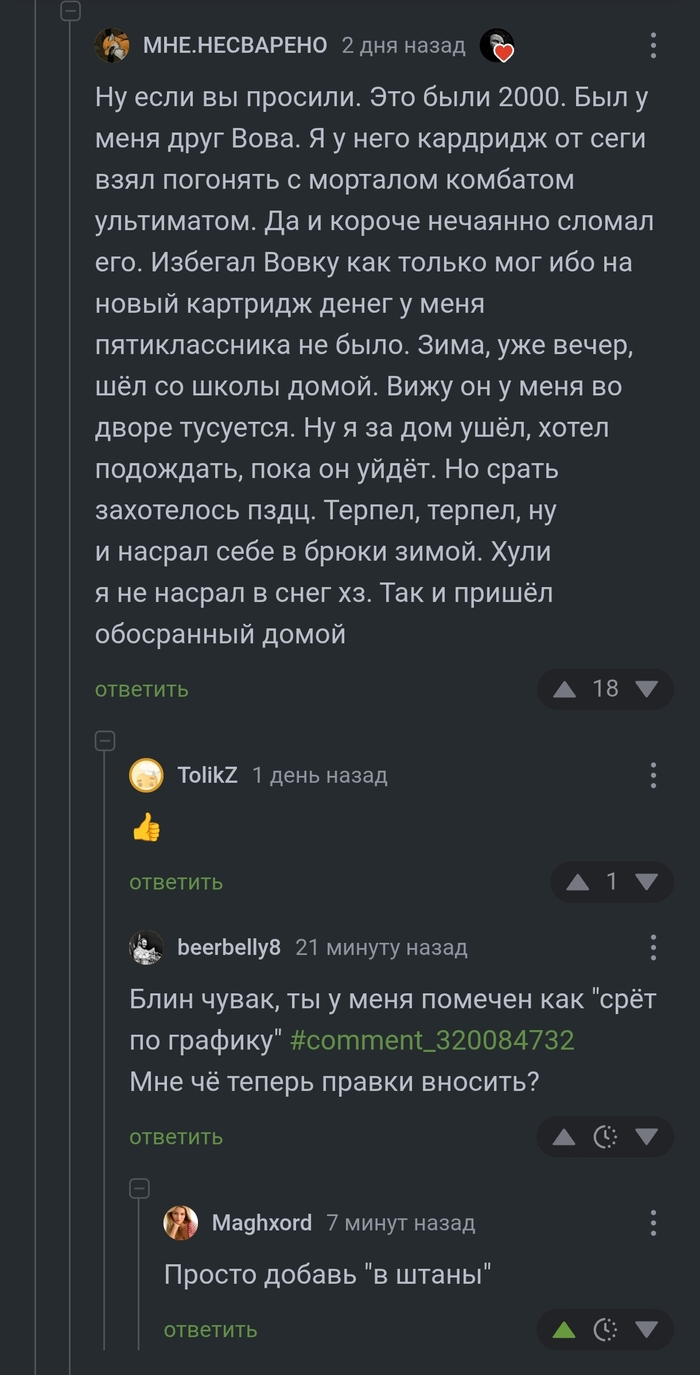Open beerbelly8 comment options menu

pos(654,947)
